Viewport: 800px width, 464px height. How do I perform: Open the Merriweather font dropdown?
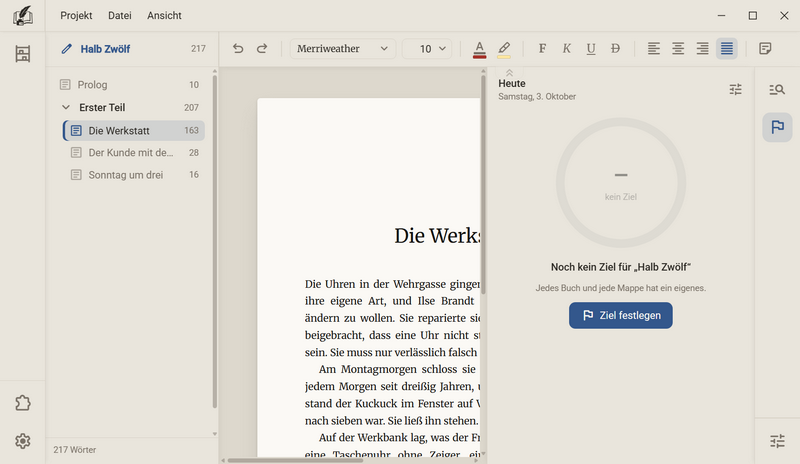(342, 48)
